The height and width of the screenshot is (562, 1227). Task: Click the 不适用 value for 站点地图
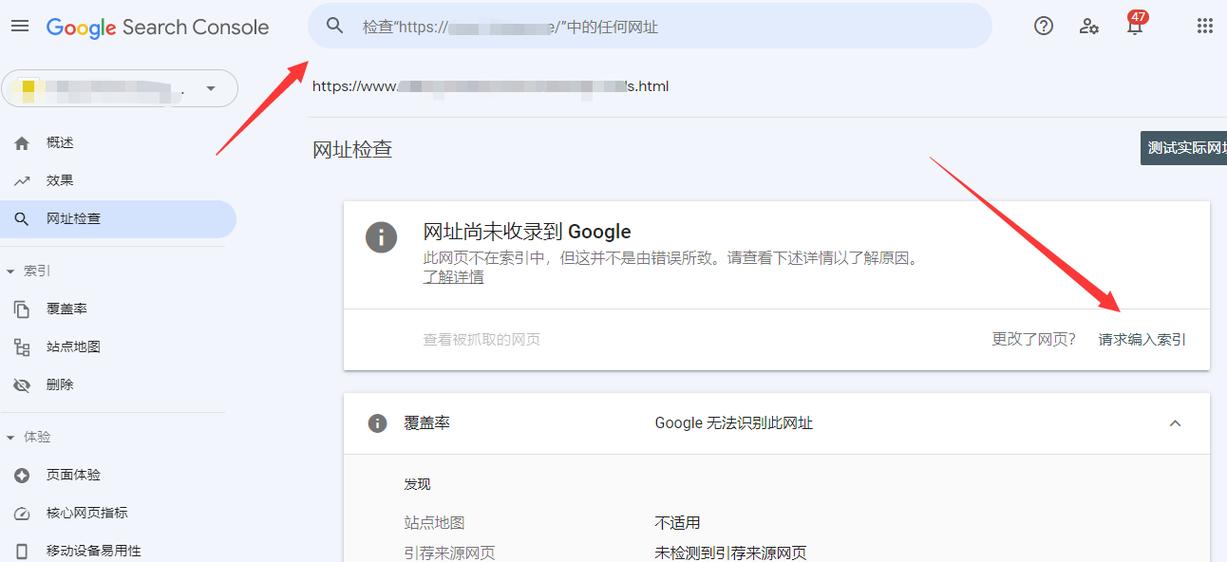[x=678, y=523]
